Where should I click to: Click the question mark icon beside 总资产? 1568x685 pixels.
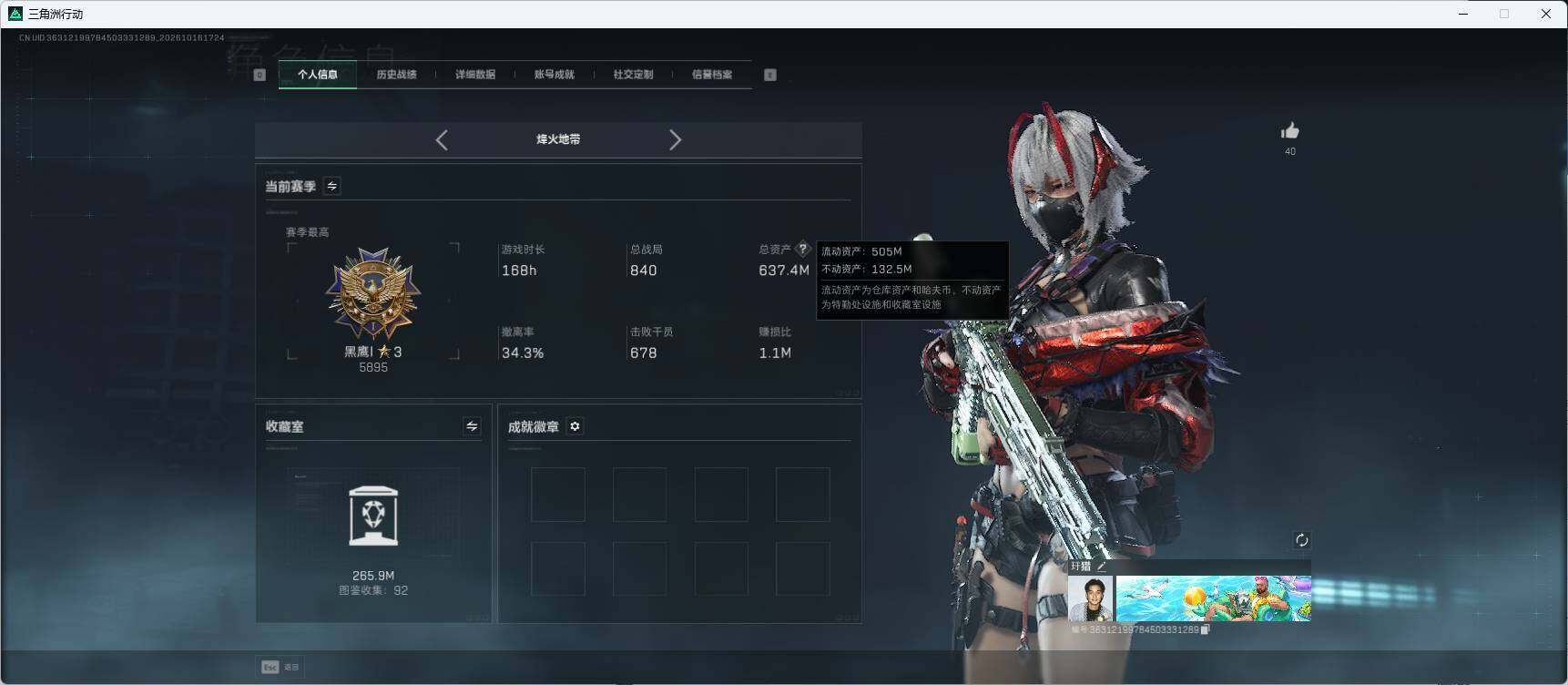point(802,249)
